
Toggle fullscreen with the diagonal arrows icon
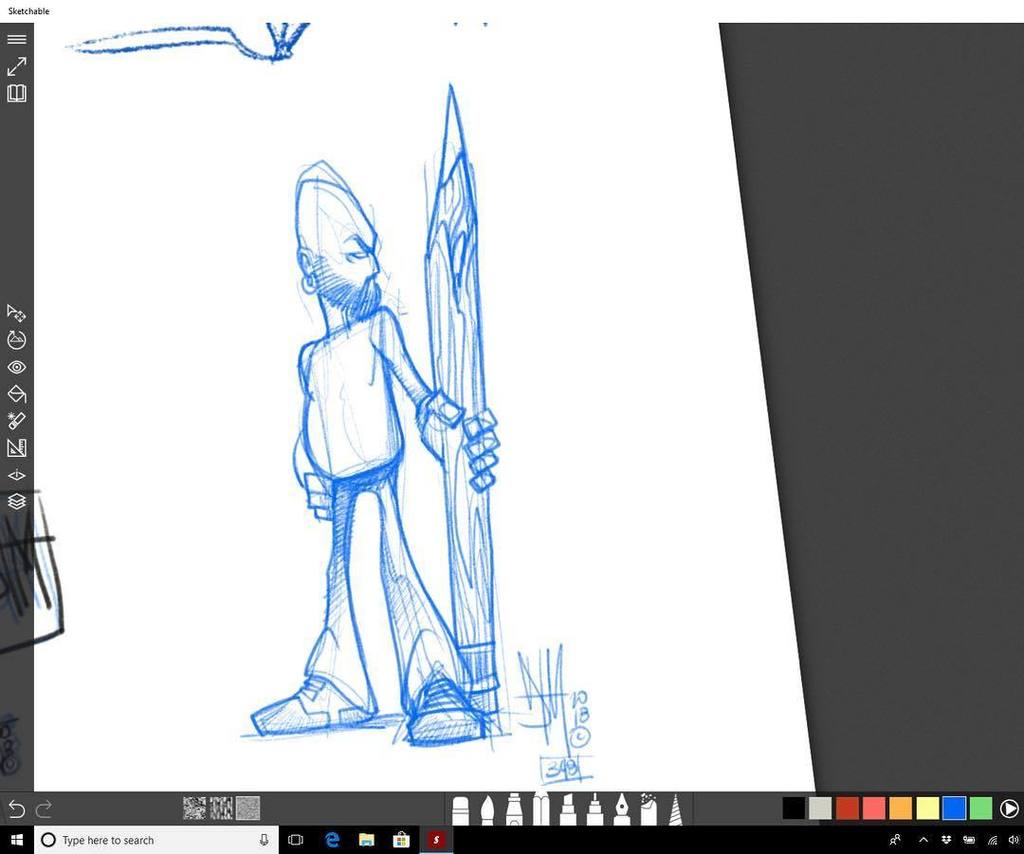[x=16, y=66]
